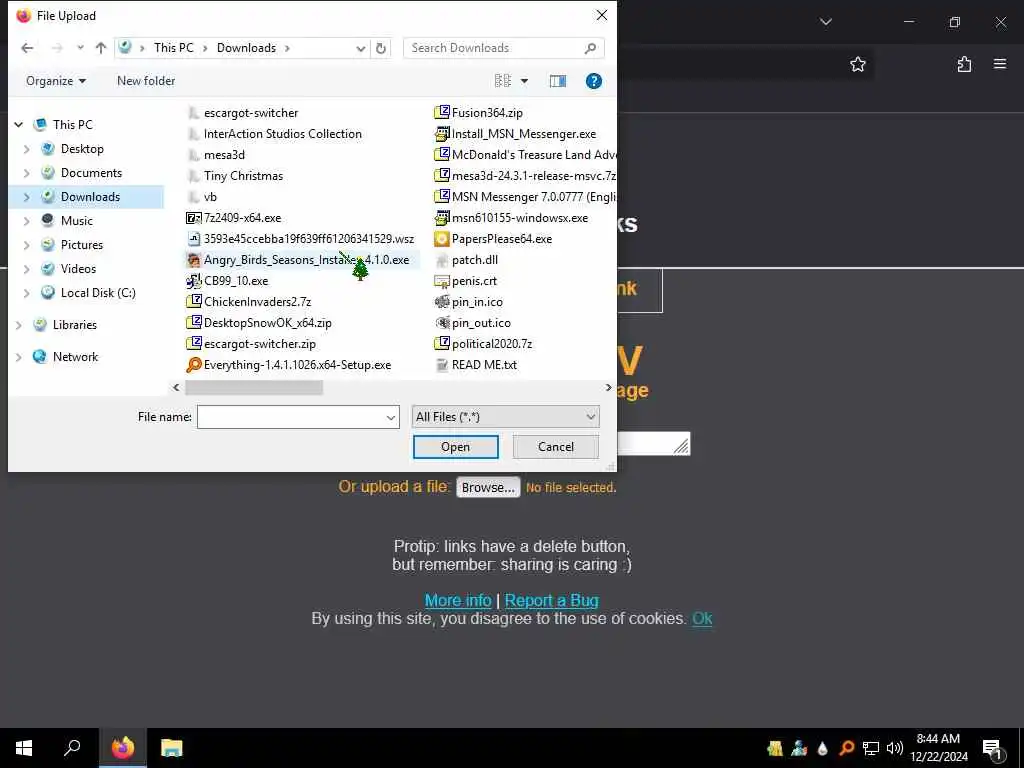
Task: Select the Fusion364.zip archive icon
Action: point(442,112)
